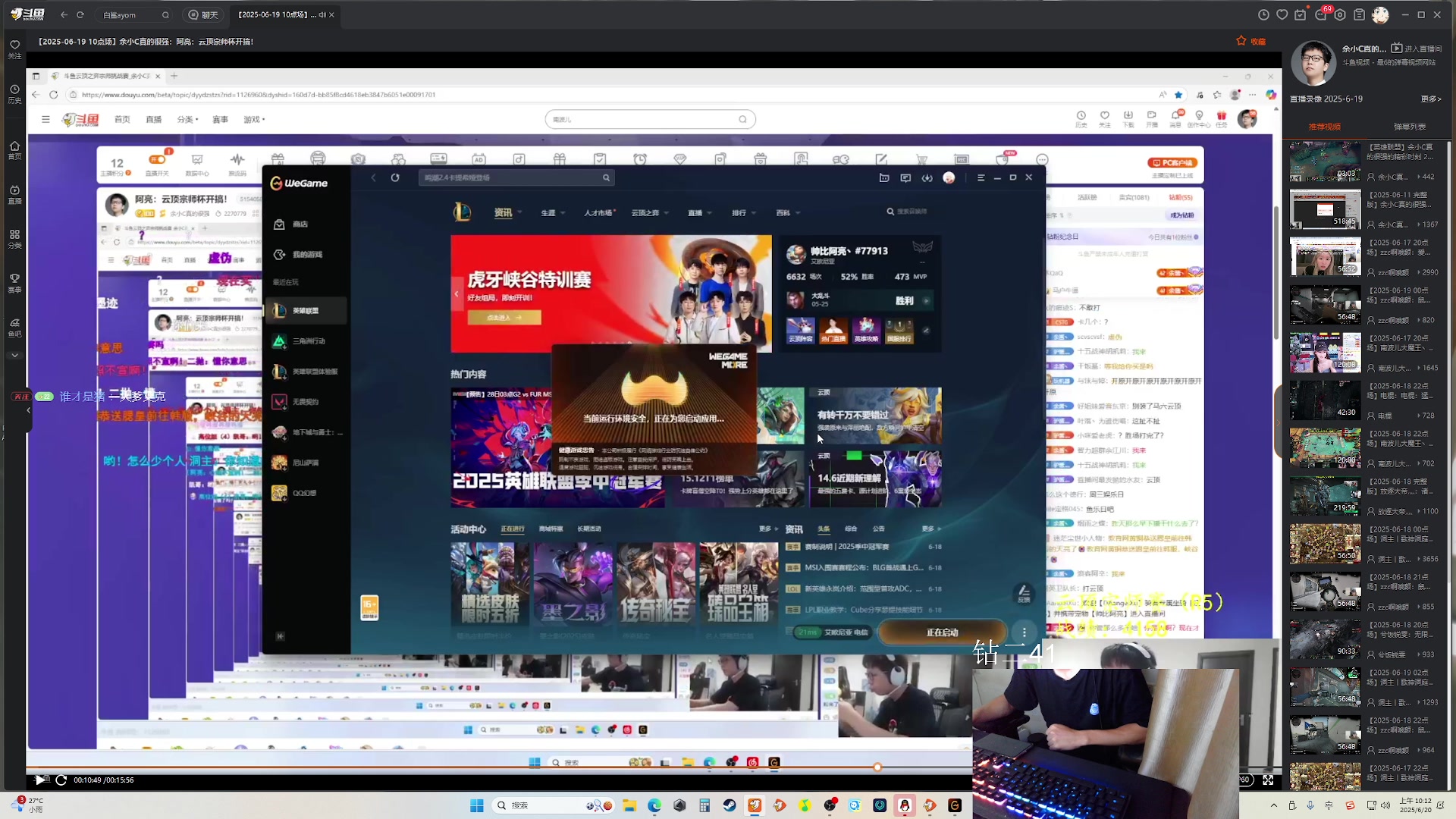Open the recommended video with duration 42:30
The height and width of the screenshot is (819, 1456).
1325,400
